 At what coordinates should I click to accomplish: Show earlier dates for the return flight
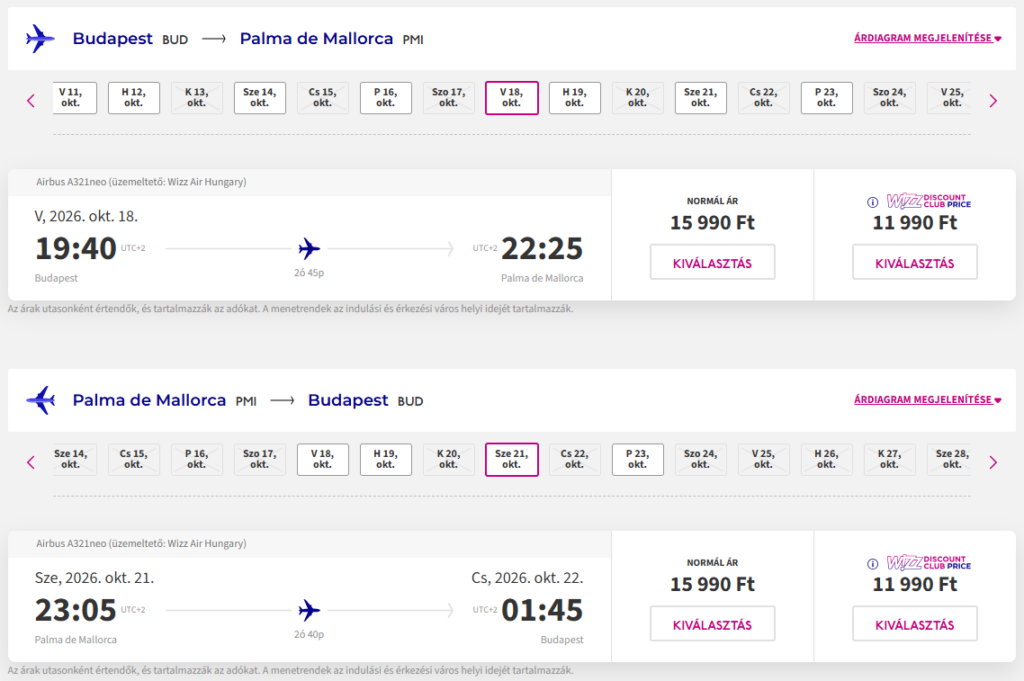31,462
